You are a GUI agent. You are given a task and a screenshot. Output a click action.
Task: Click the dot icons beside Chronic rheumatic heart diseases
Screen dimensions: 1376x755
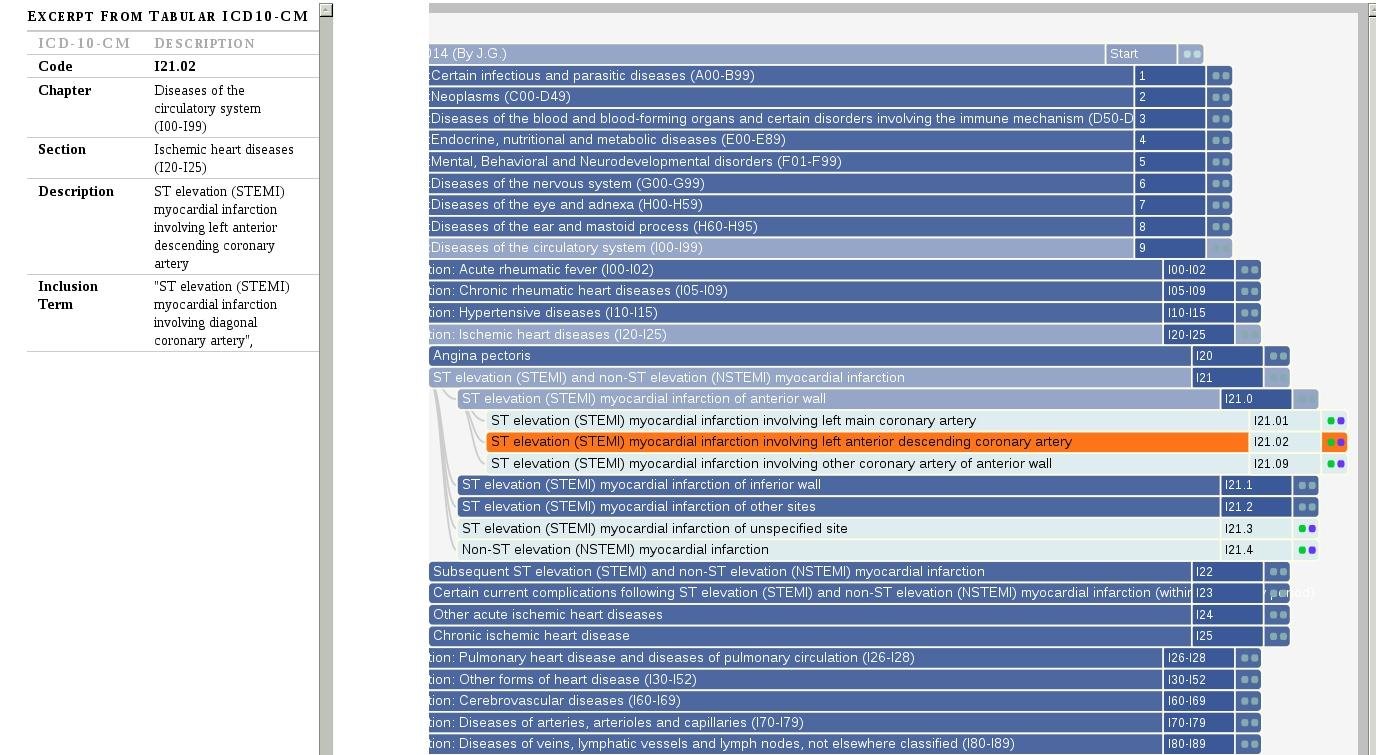coord(1250,291)
